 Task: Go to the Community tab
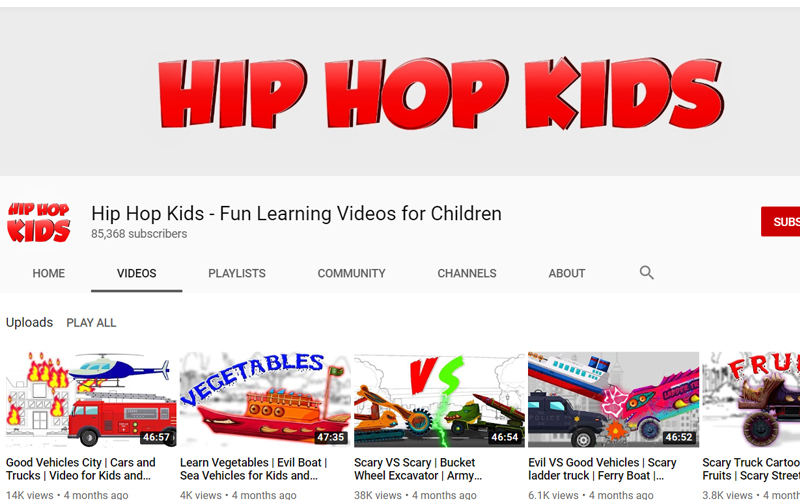(352, 273)
